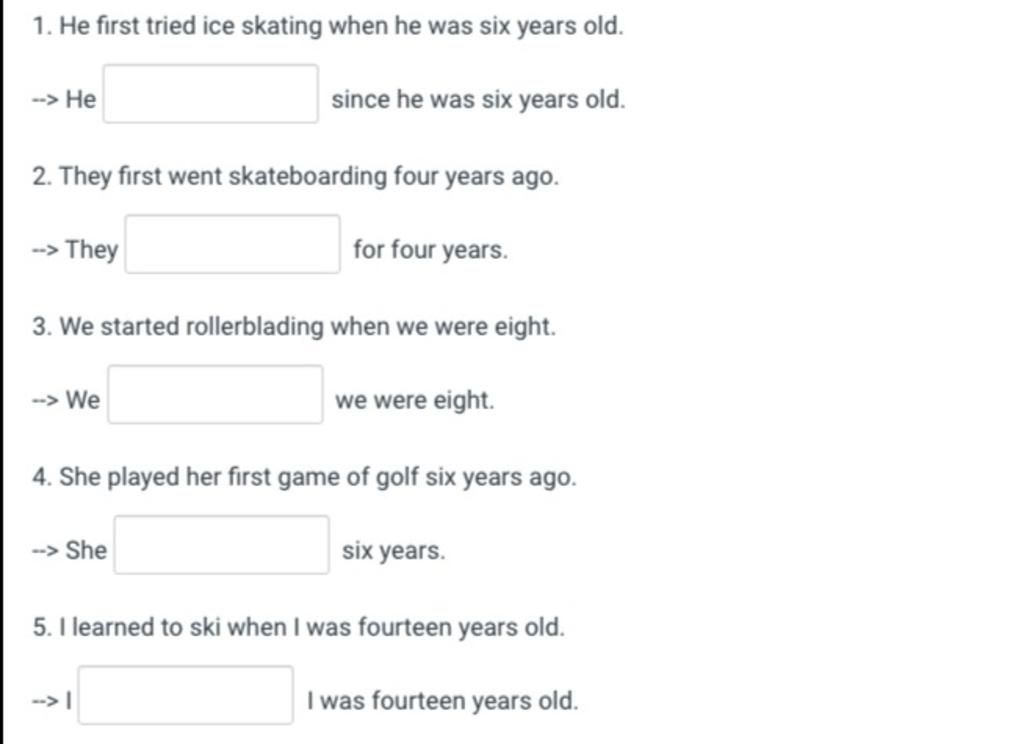Click the text "six years." after the box

(x=394, y=551)
